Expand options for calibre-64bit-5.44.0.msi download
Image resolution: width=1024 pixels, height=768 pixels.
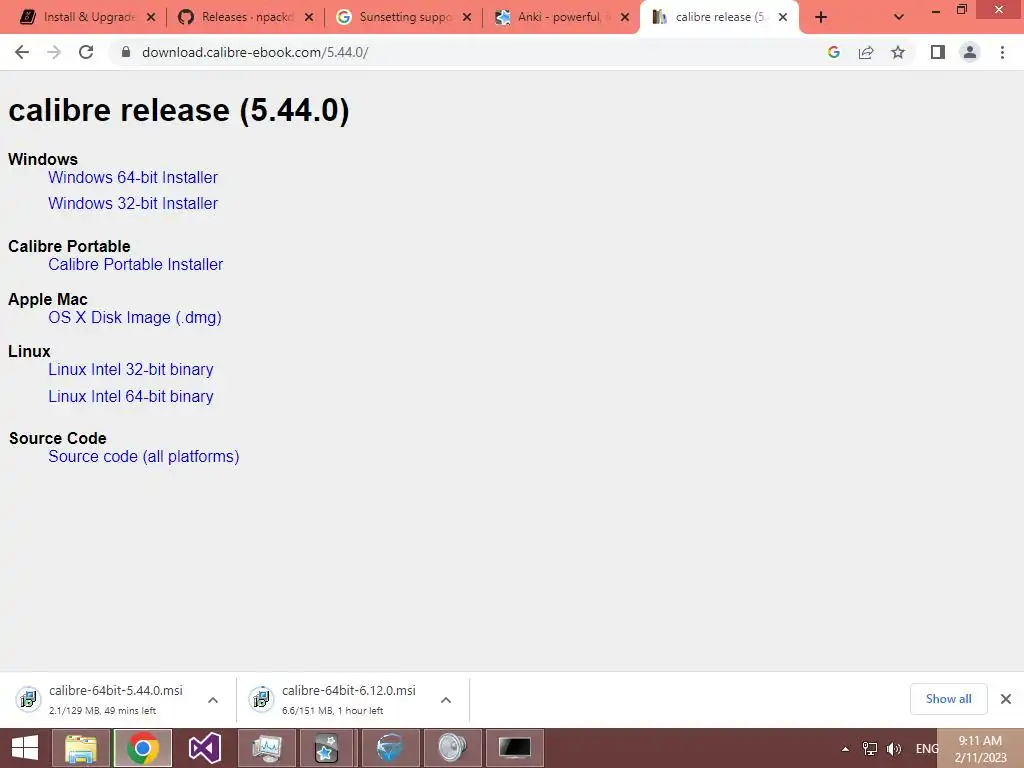click(213, 700)
